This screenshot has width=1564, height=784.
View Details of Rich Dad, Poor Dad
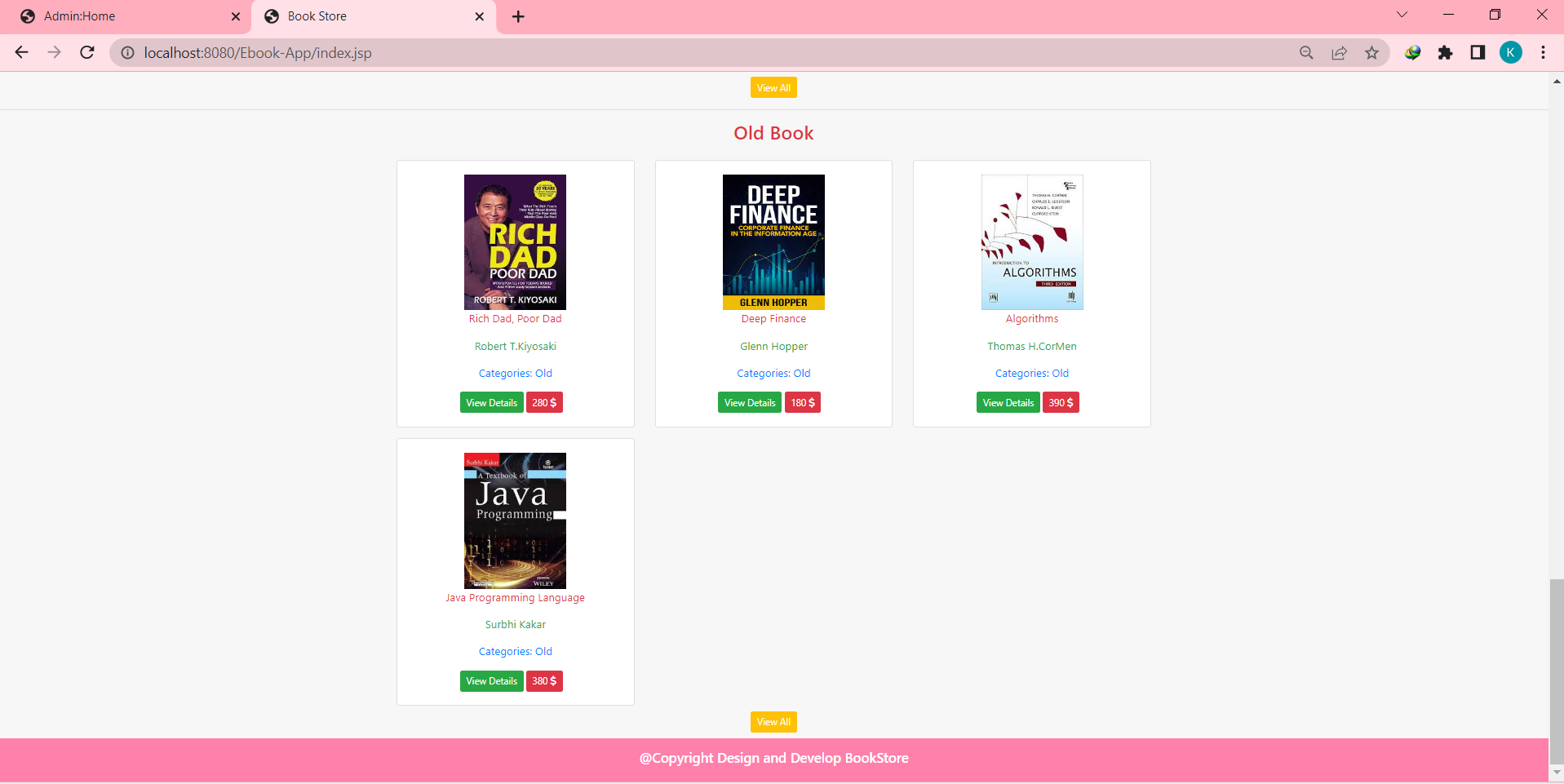[x=491, y=401]
